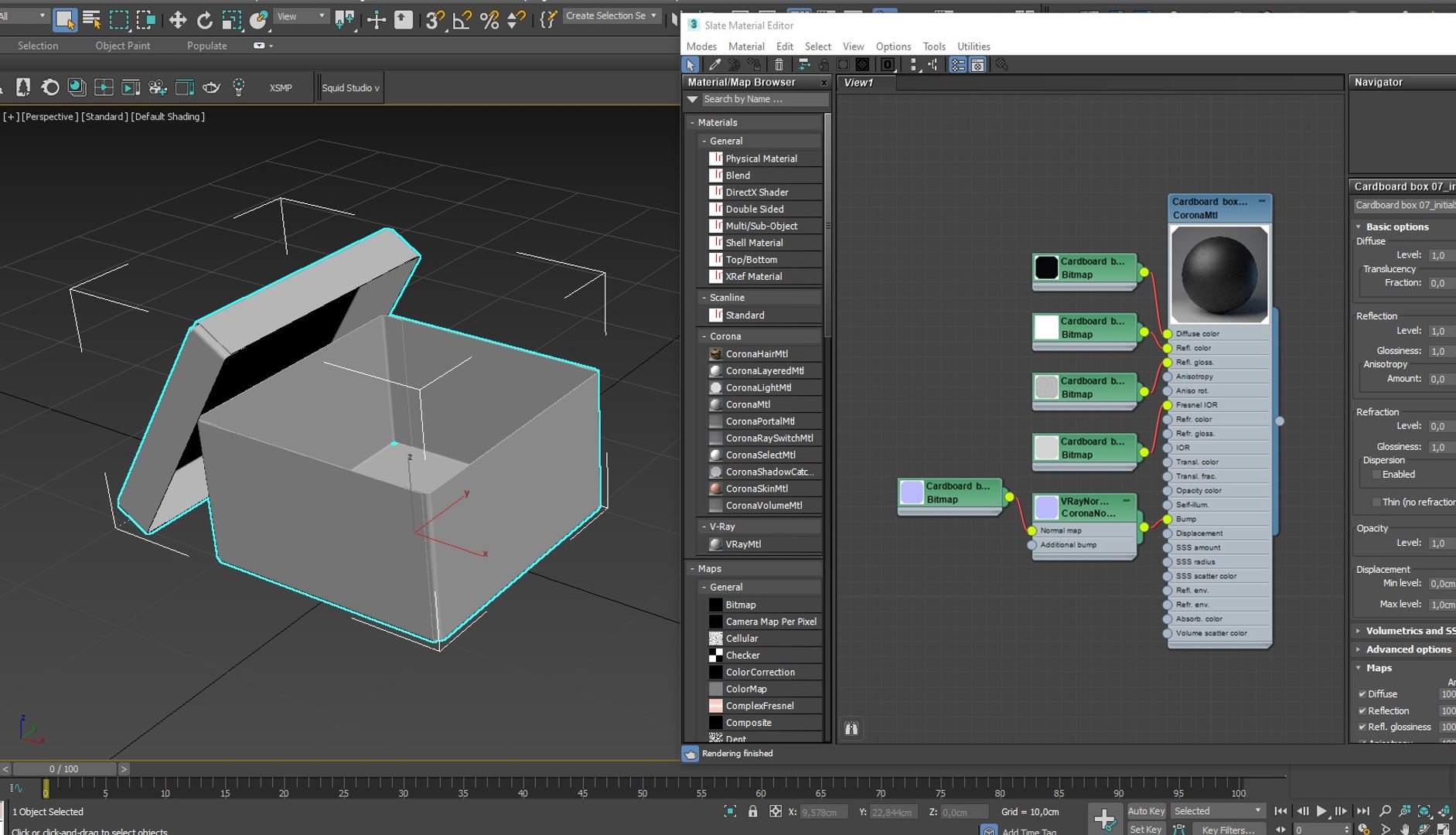The image size is (1456, 835).
Task: Select the Select Object arrow tool in main toolbar
Action: (65, 19)
